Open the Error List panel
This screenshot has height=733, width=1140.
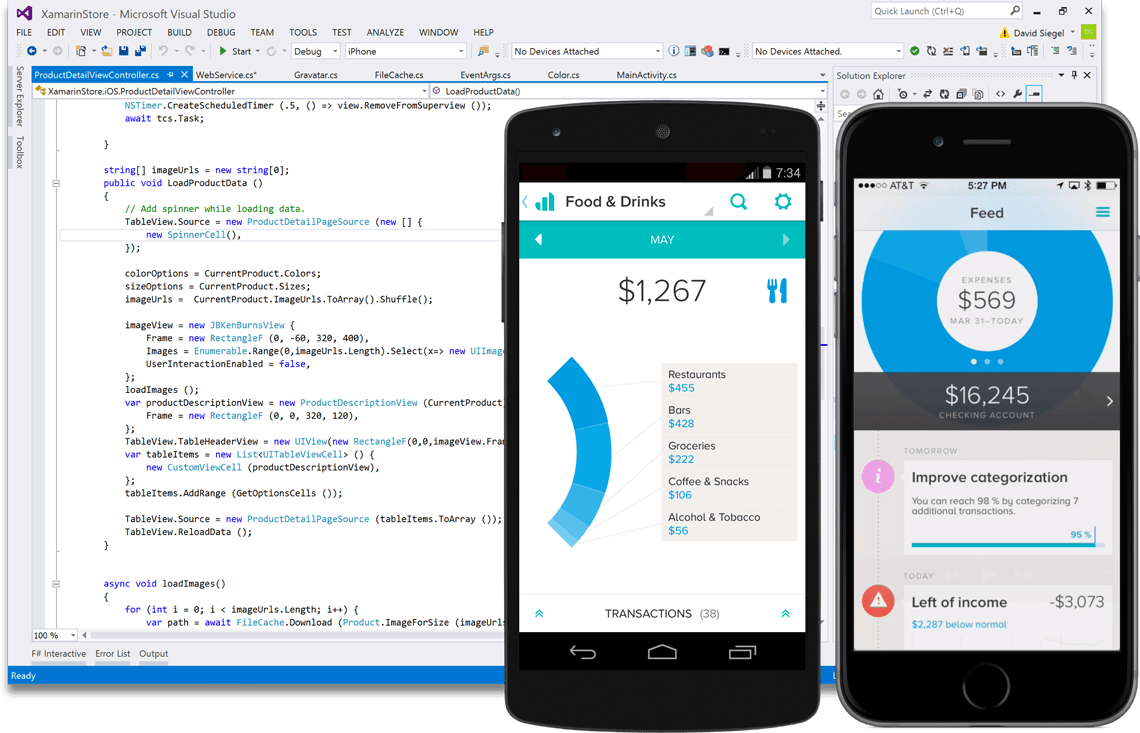pyautogui.click(x=112, y=653)
